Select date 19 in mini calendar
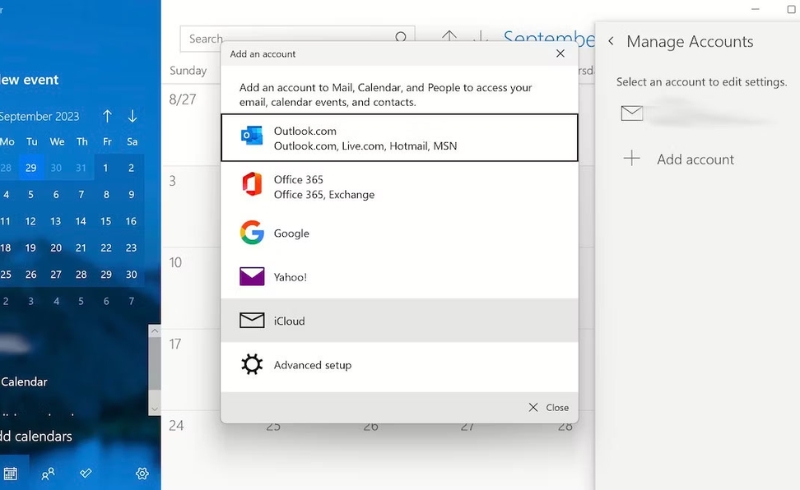This screenshot has height=490, width=800. pos(31,248)
